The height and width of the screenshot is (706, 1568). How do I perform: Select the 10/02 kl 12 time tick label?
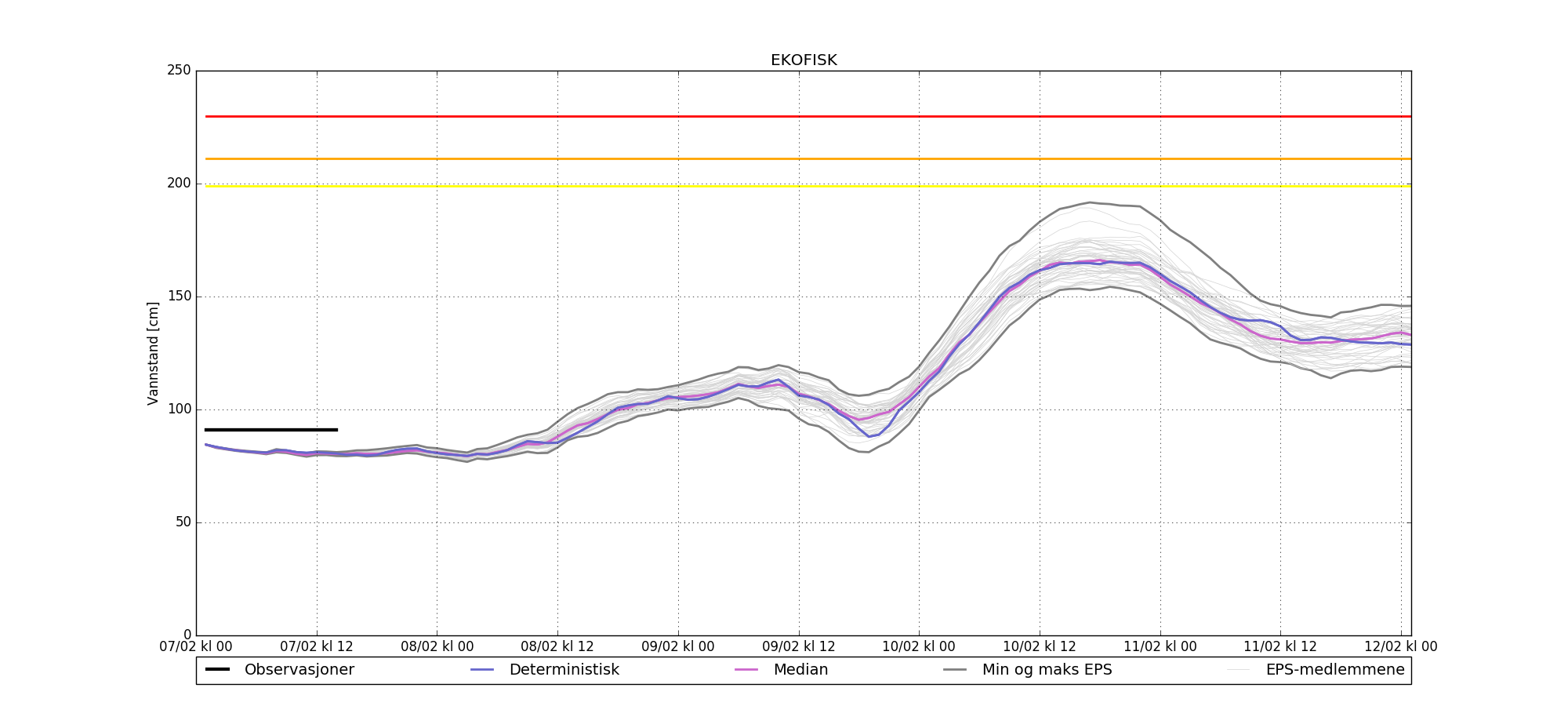click(x=1040, y=647)
